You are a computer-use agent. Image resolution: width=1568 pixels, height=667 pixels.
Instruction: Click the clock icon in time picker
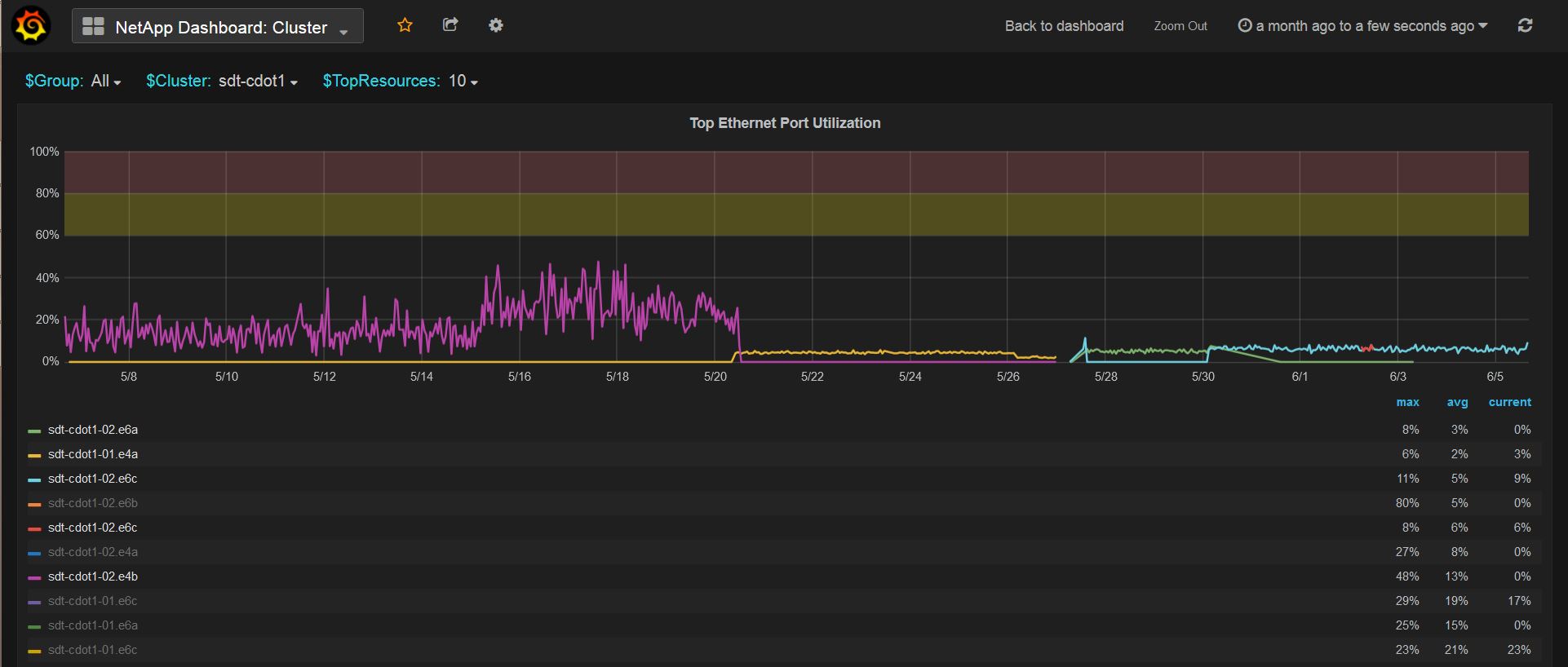click(1245, 25)
